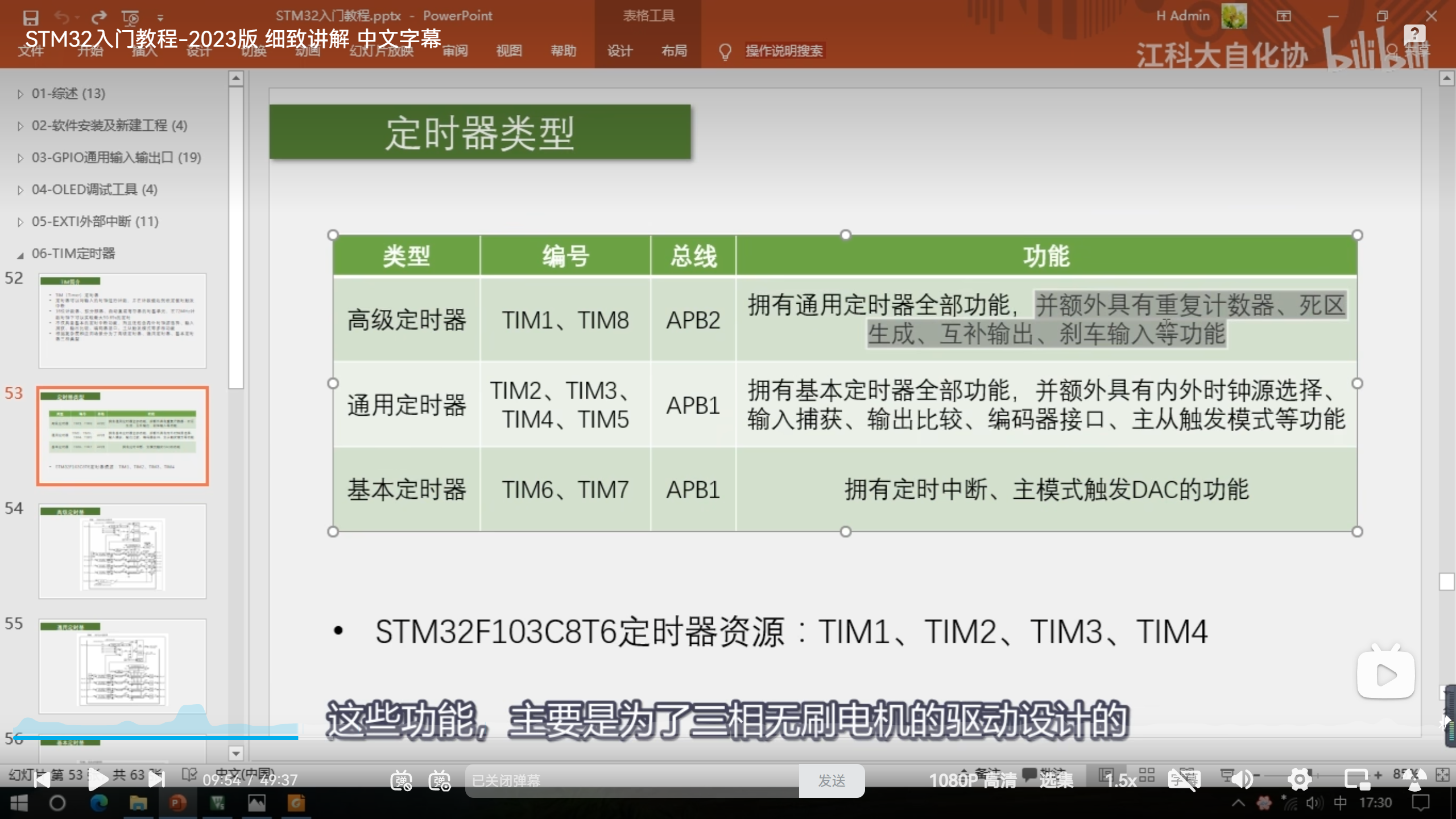Skip to the next video
Viewport: 1456px width, 819px height.
tap(156, 780)
